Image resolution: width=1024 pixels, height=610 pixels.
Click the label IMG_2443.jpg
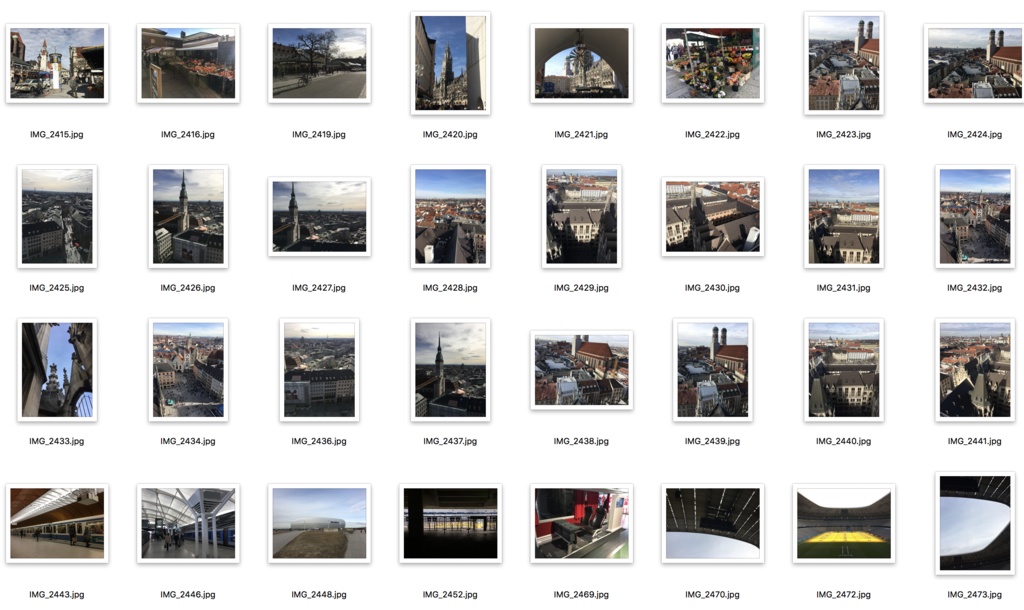coord(57,595)
